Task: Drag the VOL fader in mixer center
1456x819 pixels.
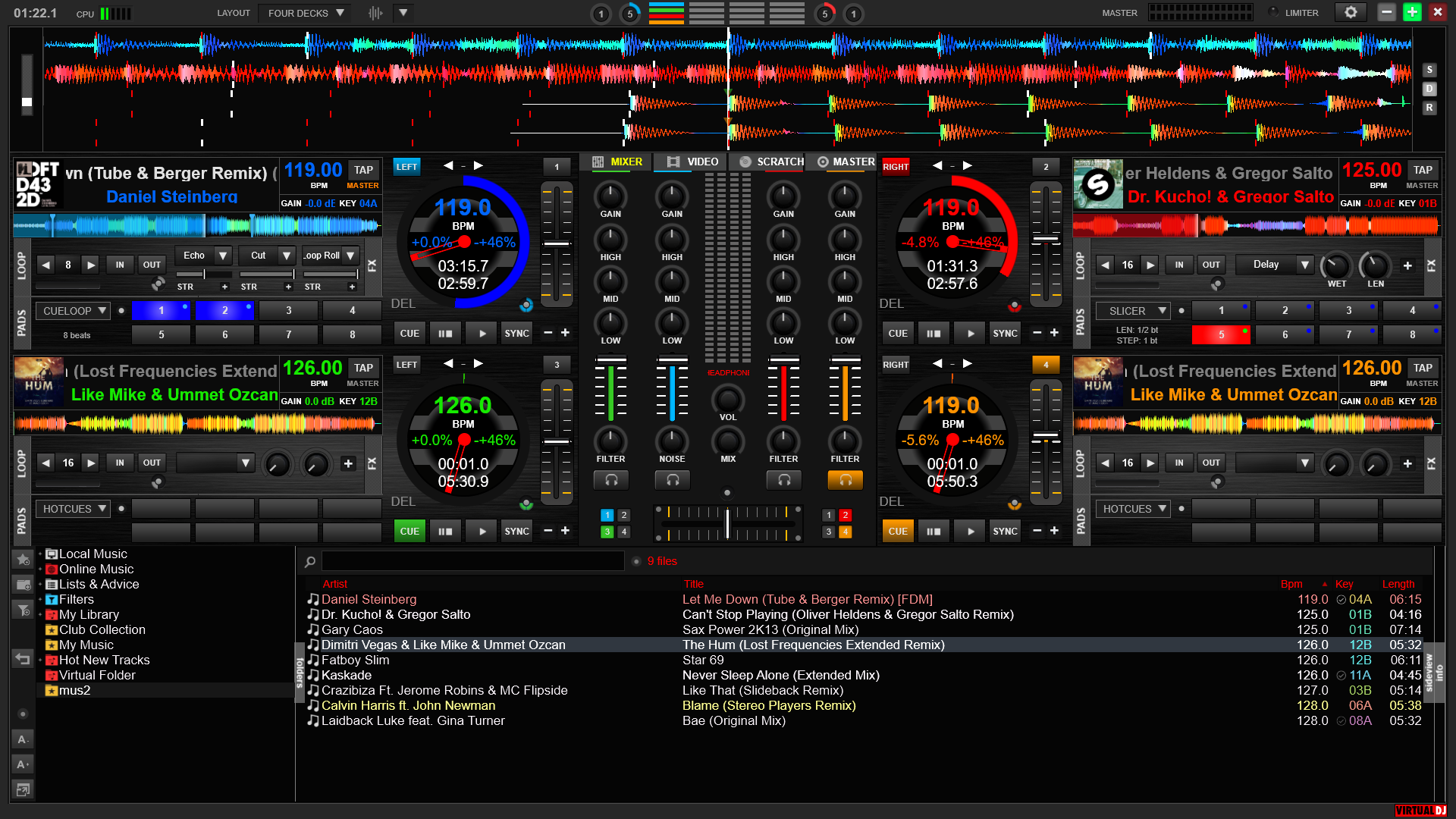Action: (x=726, y=401)
